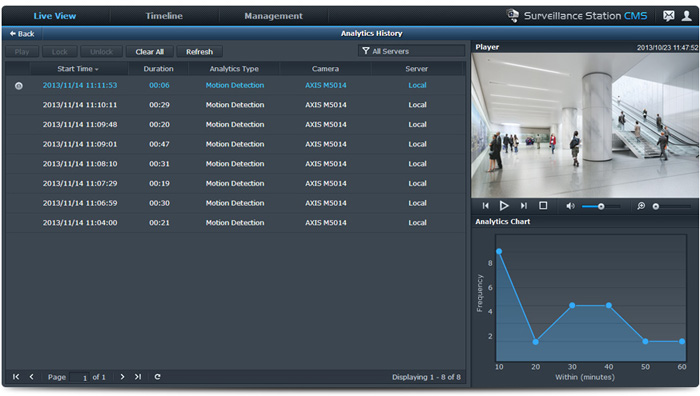Go to the last page of results

[138, 377]
